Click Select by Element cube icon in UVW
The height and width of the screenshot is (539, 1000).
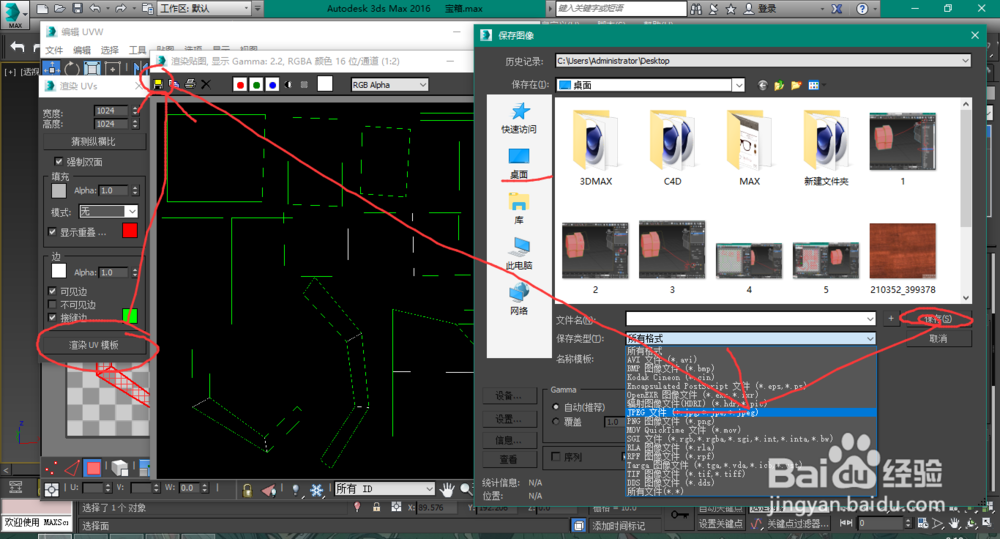click(119, 469)
